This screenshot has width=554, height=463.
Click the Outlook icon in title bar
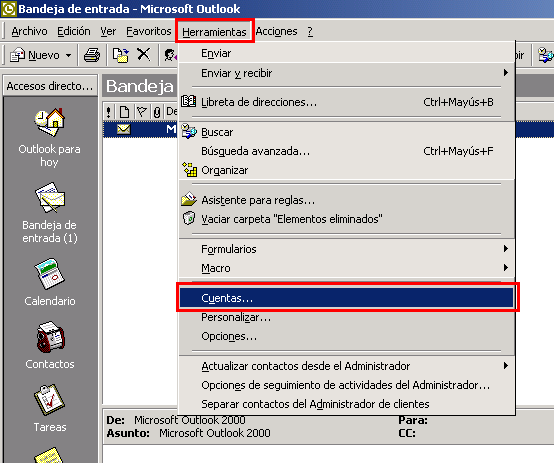8,9
